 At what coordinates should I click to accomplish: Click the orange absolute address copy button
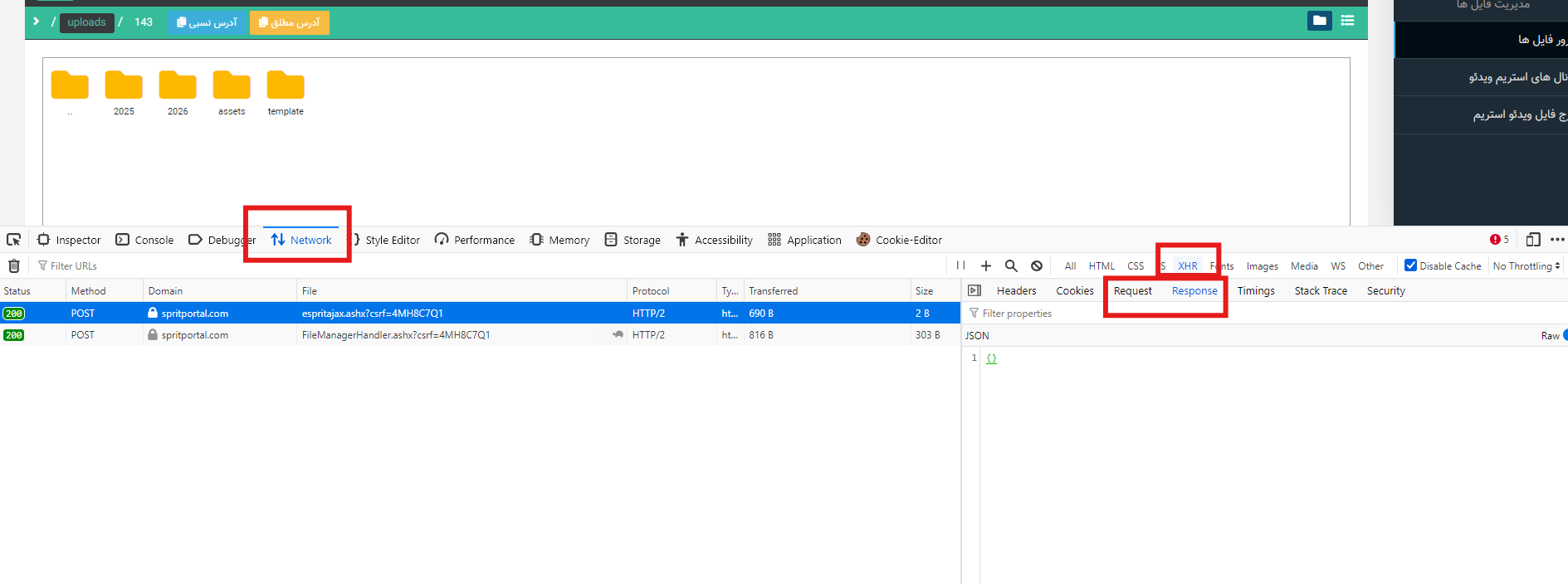click(x=289, y=22)
